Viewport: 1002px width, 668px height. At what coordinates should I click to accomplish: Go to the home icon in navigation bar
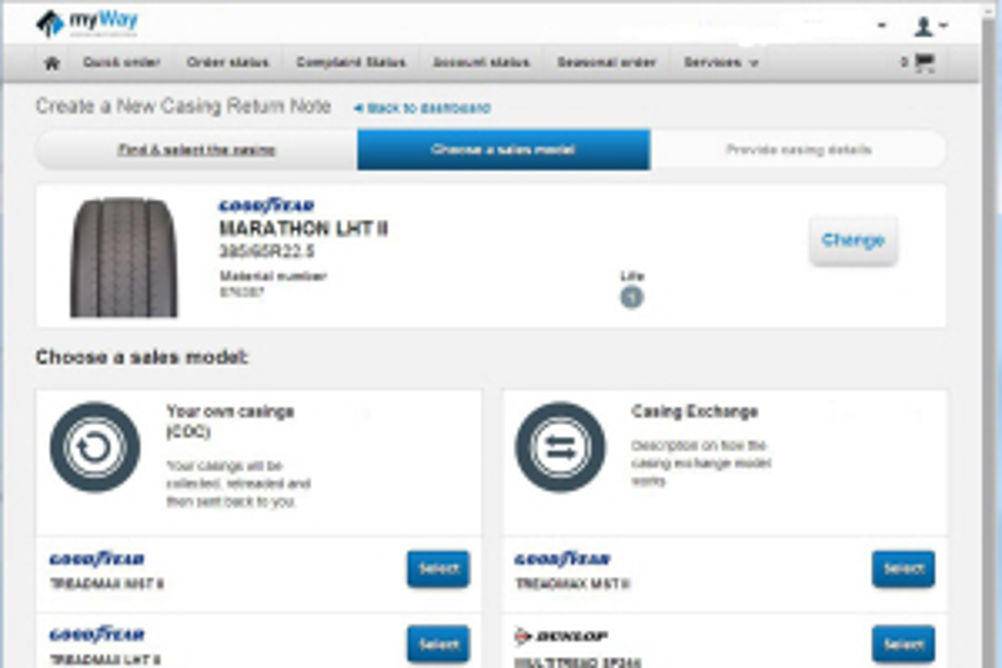52,63
